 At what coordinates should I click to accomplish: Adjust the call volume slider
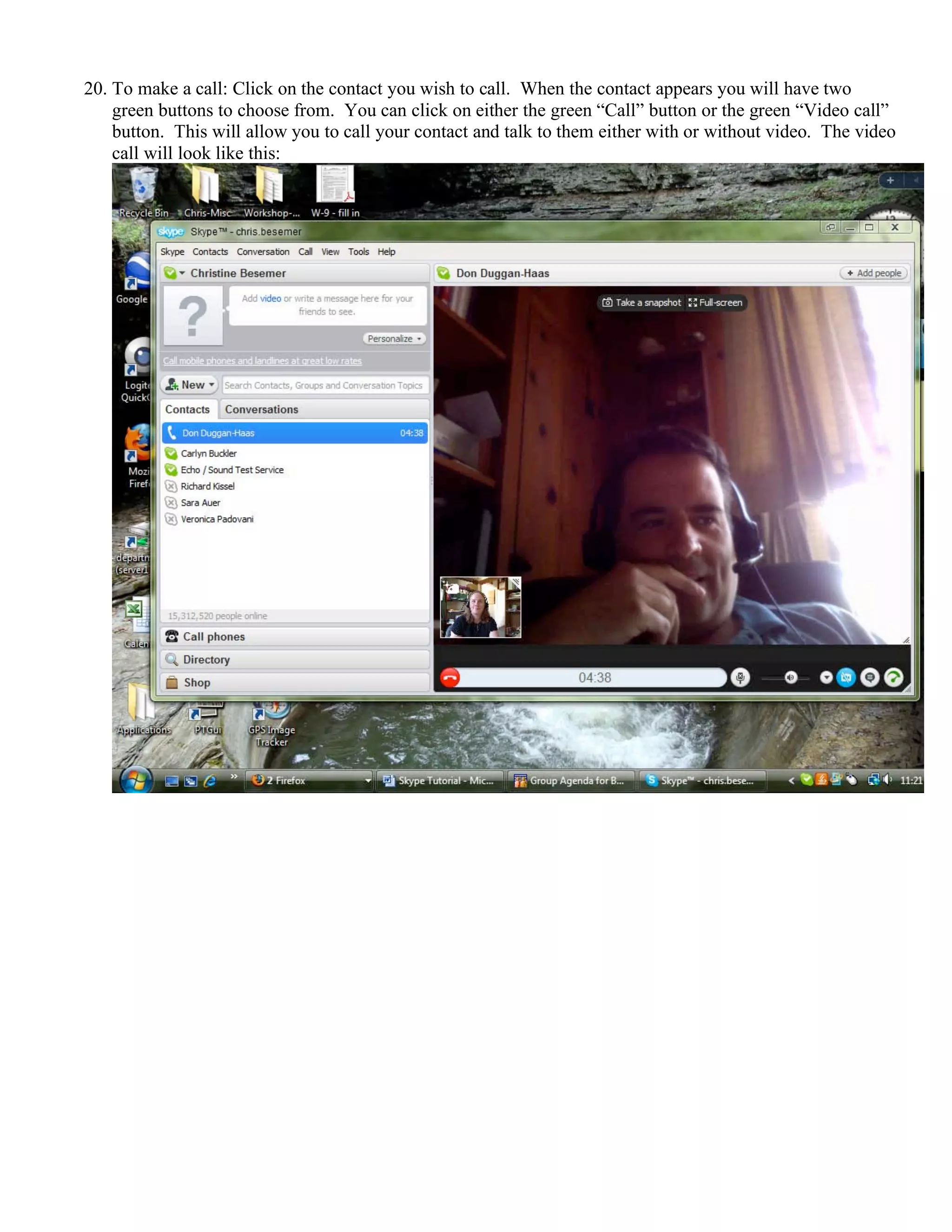point(790,677)
